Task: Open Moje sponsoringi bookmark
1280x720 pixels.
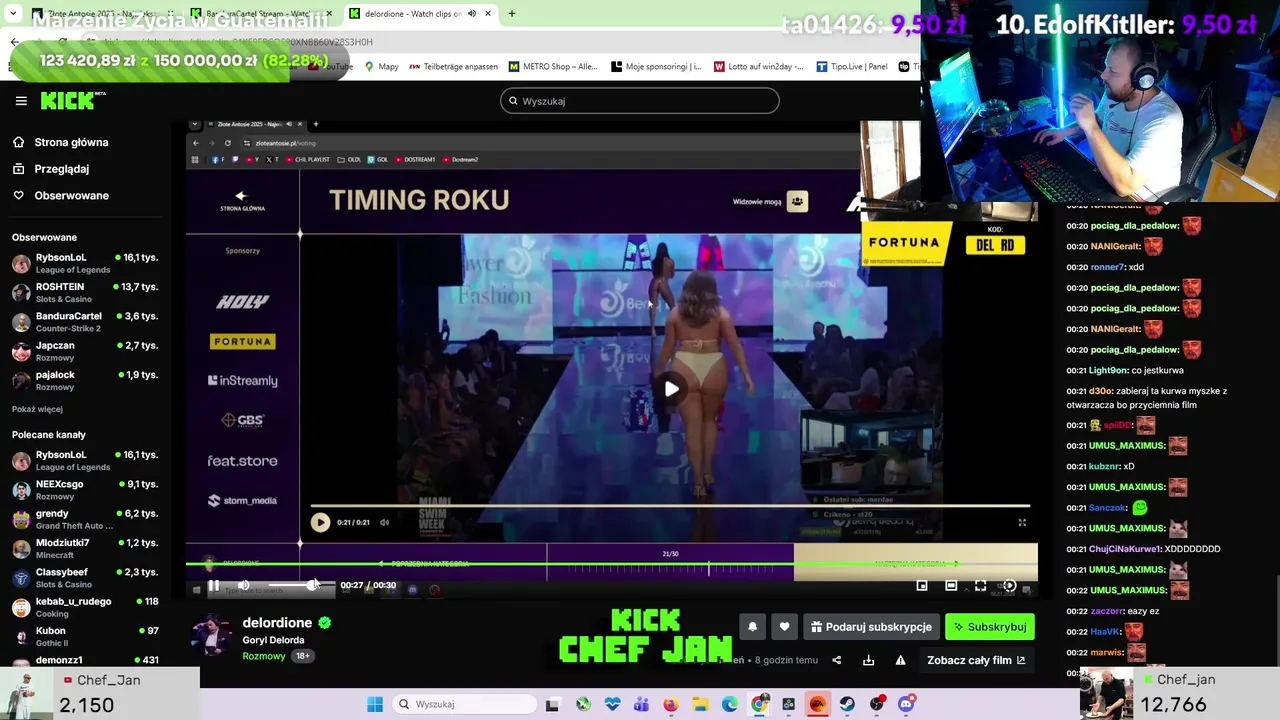Action: point(655,67)
